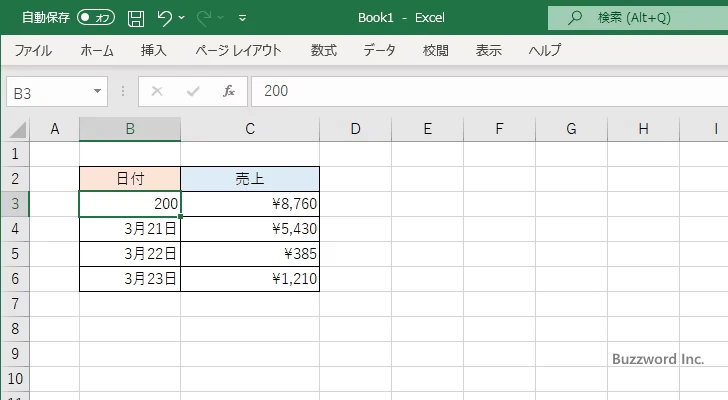Click the Cancel X icon in formula bar
728x400 pixels.
(x=157, y=91)
